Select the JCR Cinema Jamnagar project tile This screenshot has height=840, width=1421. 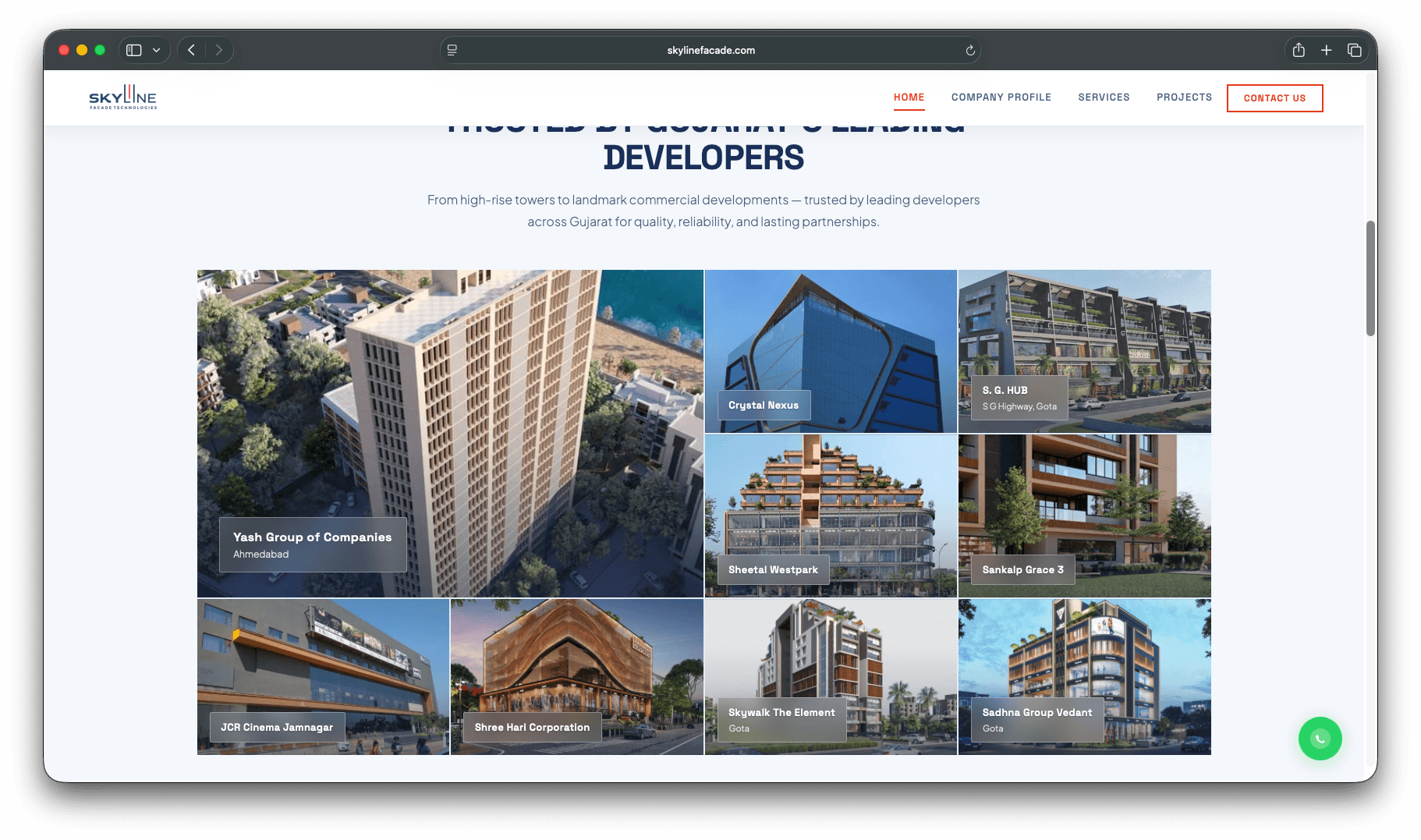click(323, 677)
